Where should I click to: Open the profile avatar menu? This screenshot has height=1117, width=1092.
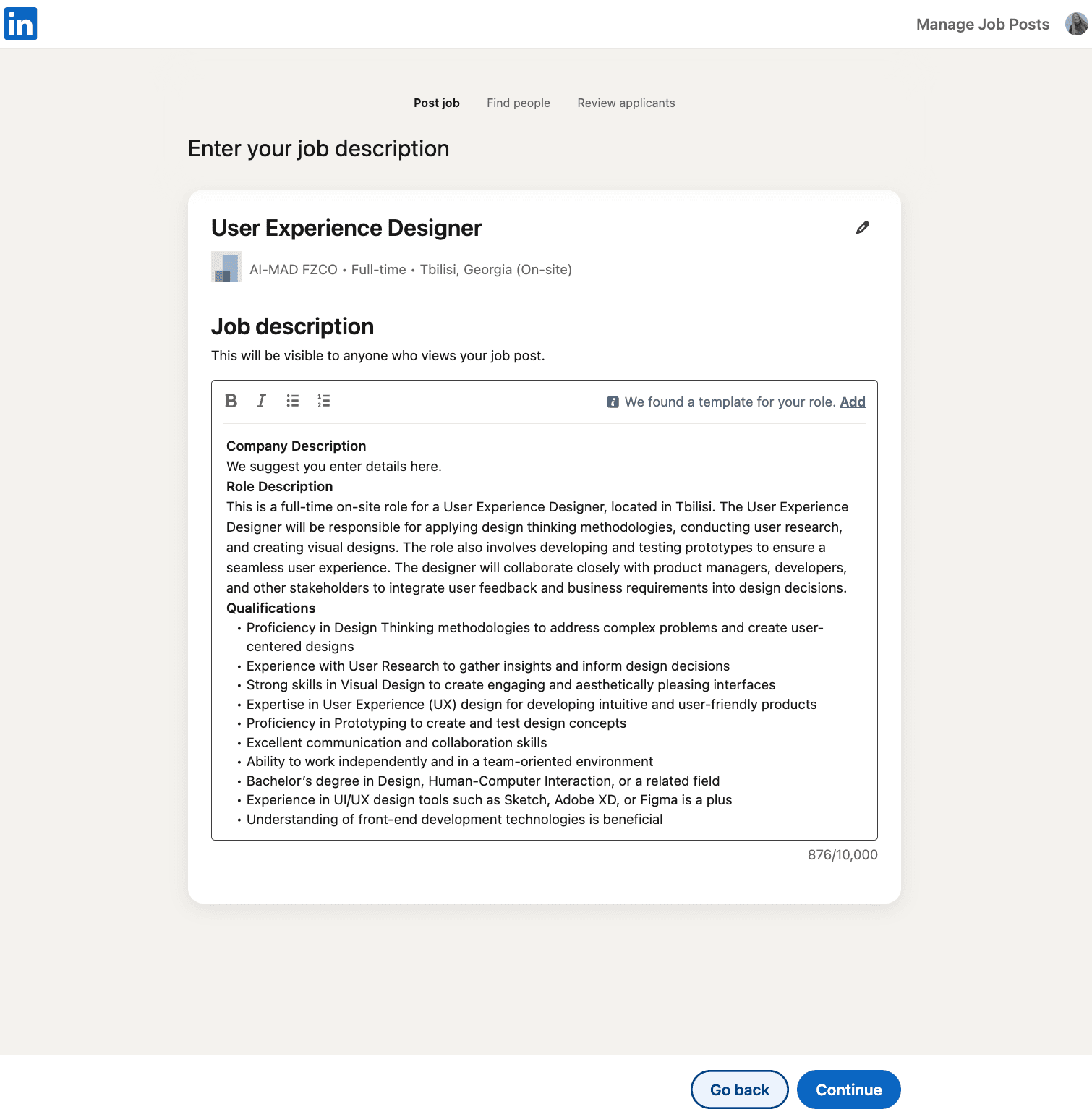click(x=1075, y=24)
